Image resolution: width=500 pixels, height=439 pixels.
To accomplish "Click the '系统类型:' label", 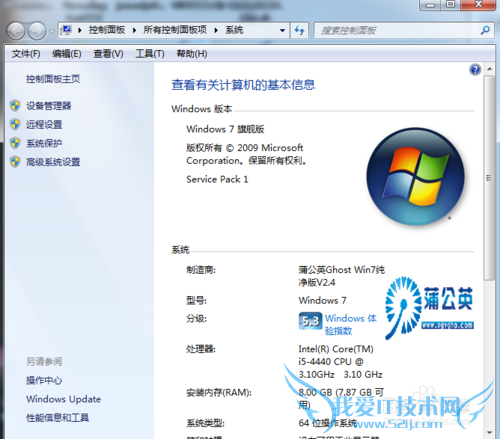I will point(205,423).
